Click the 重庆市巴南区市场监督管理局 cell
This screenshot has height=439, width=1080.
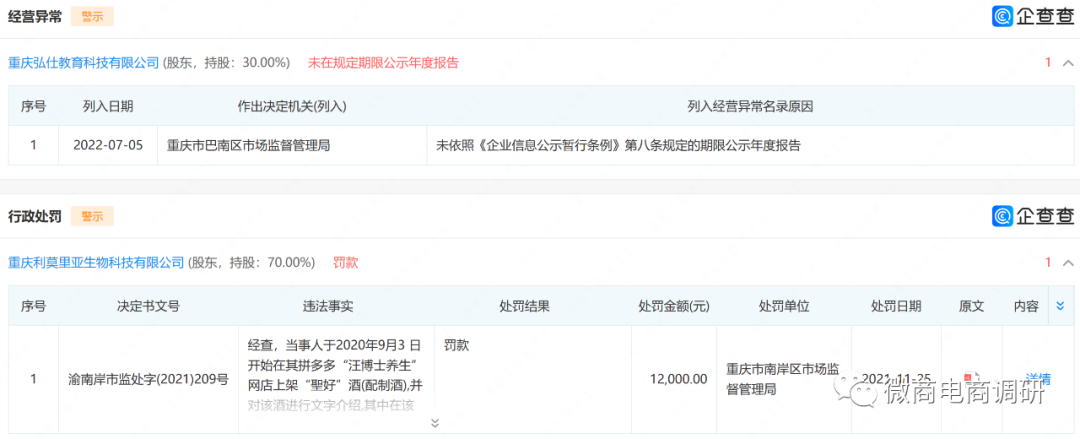tap(248, 145)
